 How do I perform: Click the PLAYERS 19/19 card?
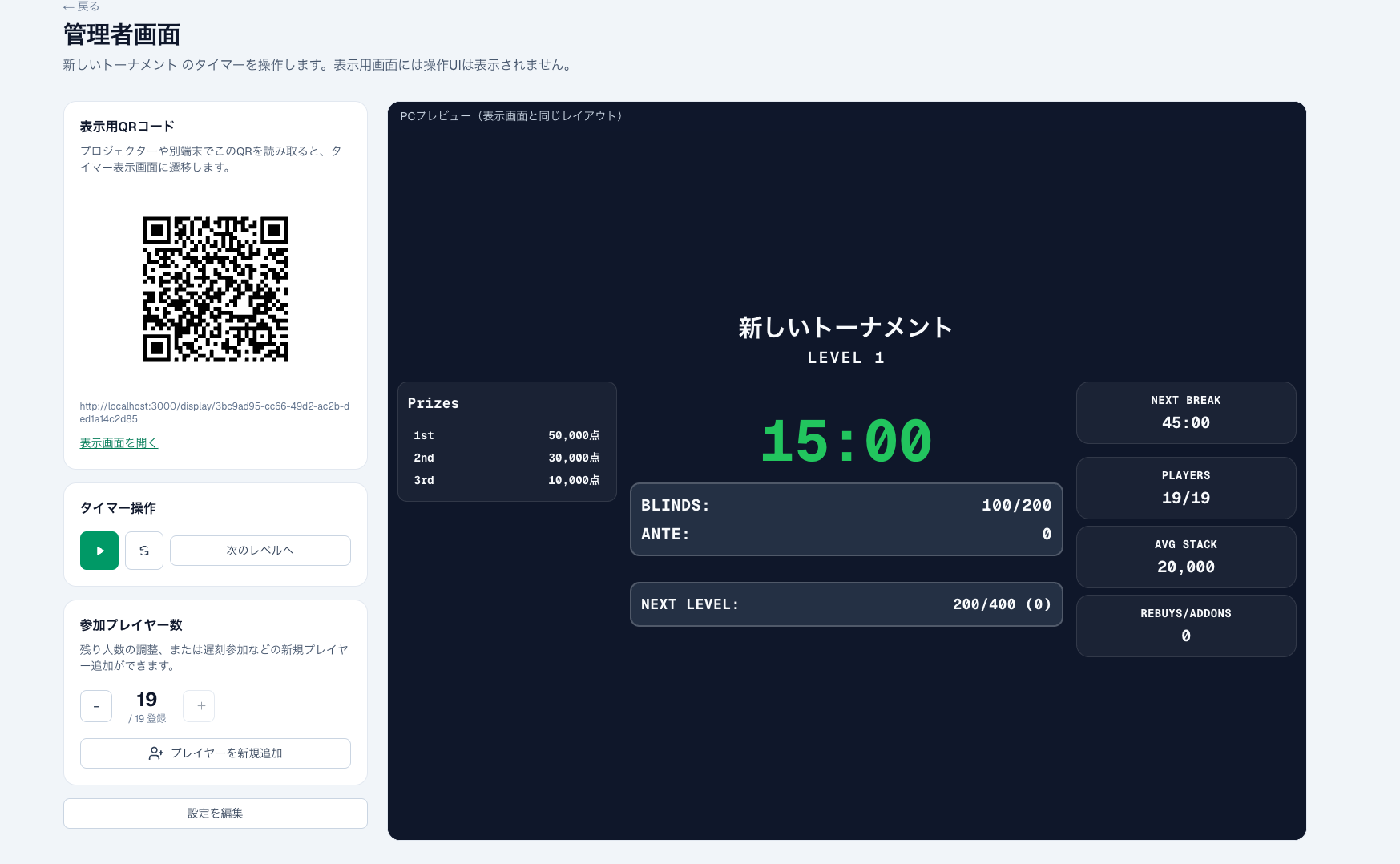coord(1186,488)
